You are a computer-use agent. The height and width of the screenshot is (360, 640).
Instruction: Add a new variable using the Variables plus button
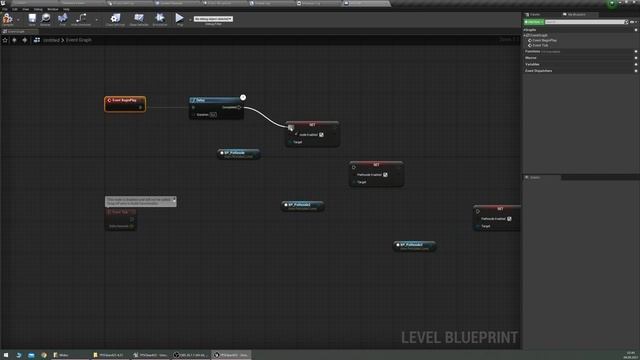click(636, 64)
